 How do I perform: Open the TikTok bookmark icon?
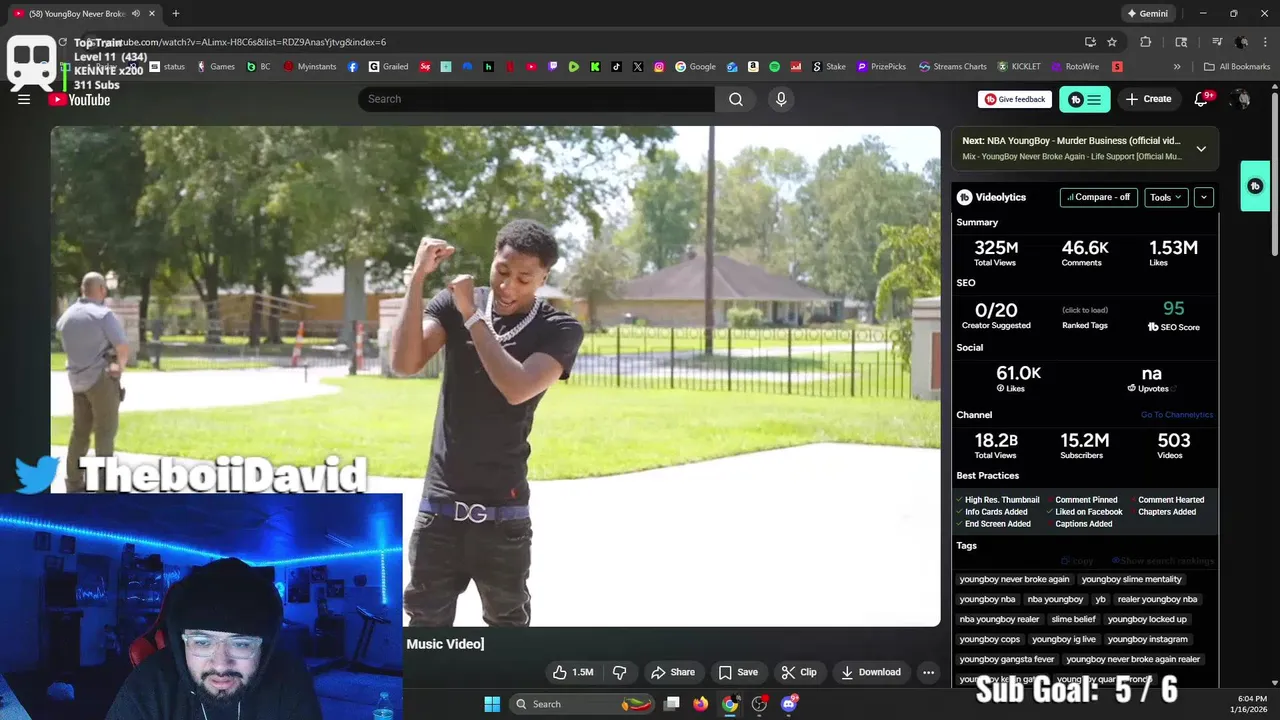616,67
